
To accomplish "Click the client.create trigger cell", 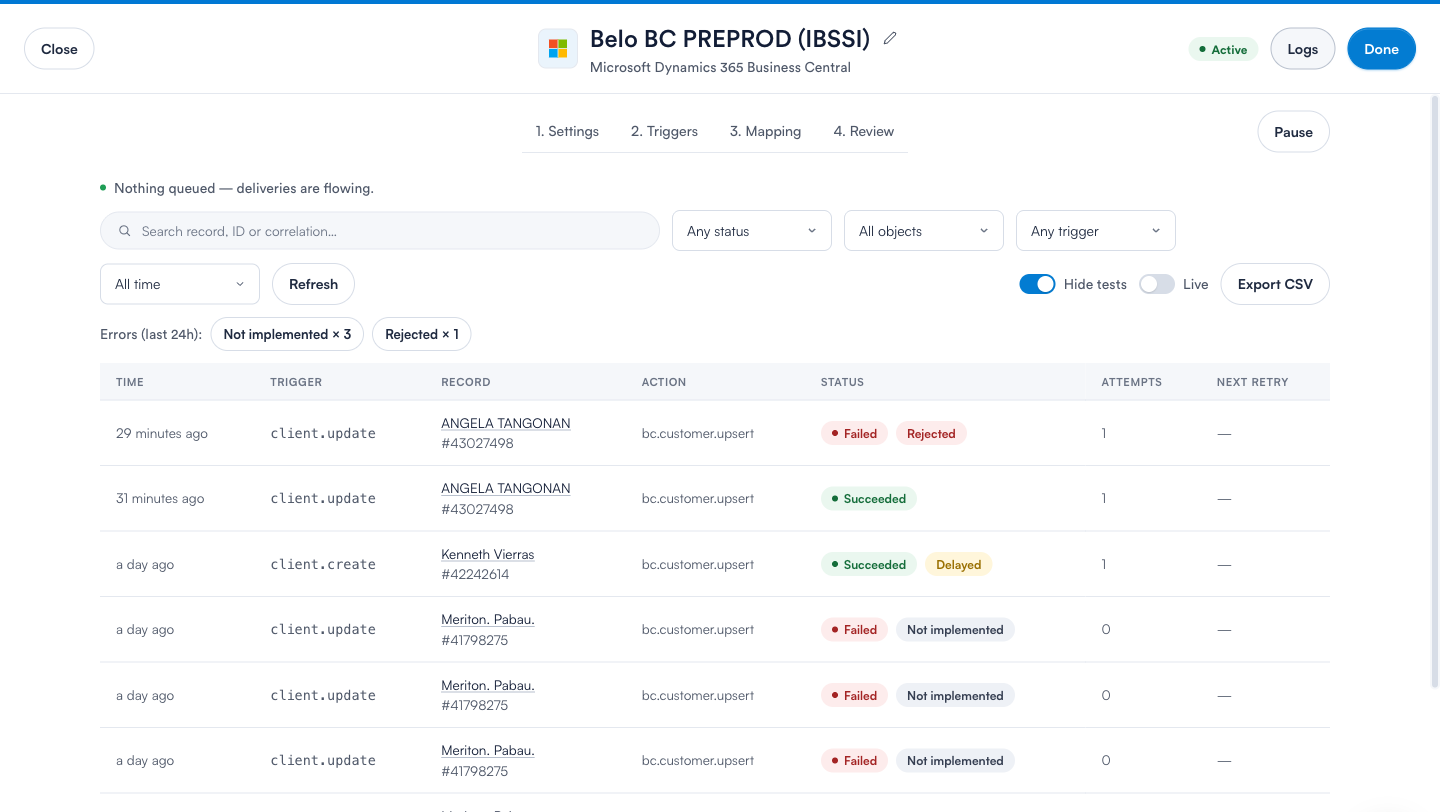I will (x=323, y=564).
